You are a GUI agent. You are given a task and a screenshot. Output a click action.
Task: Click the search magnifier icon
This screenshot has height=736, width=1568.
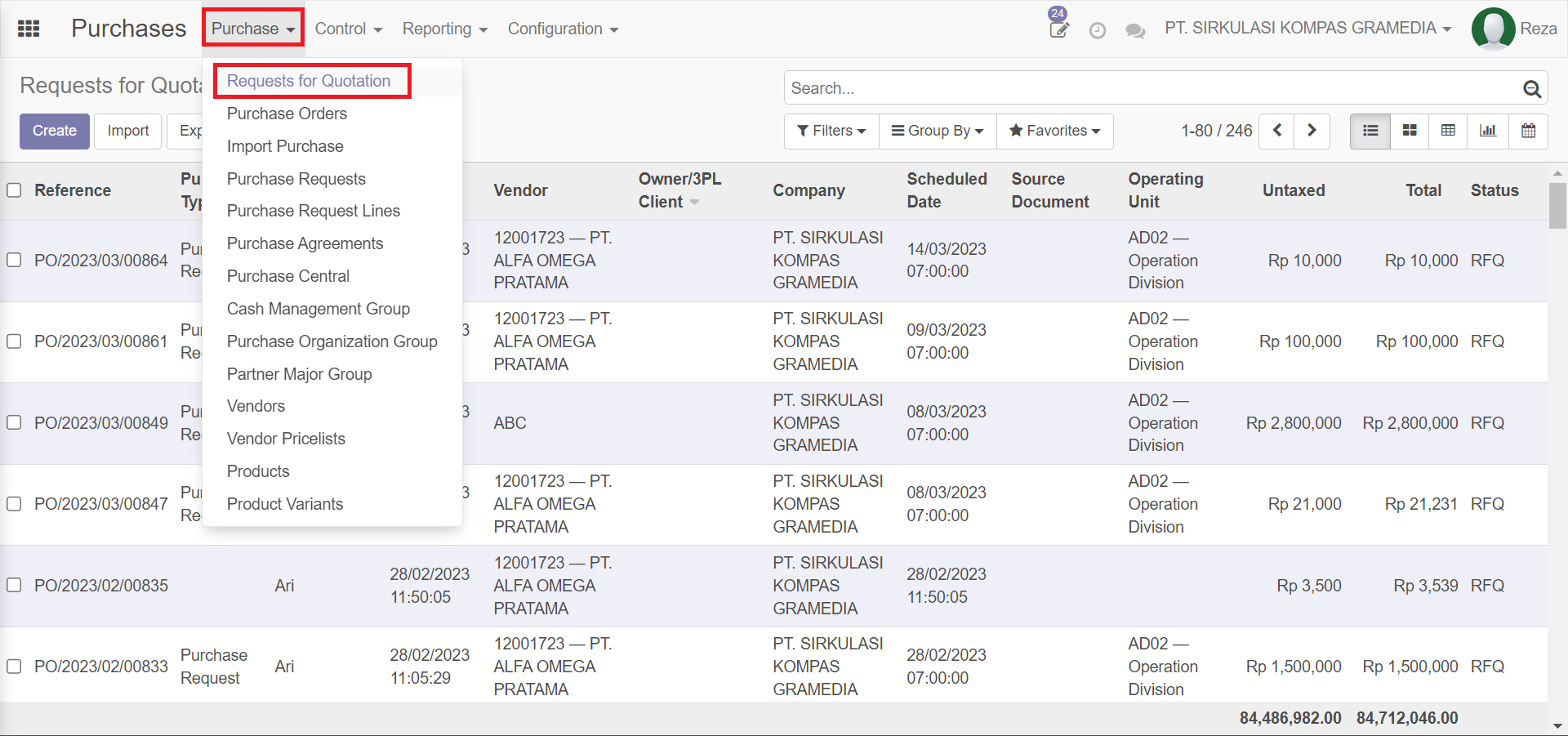pyautogui.click(x=1532, y=88)
